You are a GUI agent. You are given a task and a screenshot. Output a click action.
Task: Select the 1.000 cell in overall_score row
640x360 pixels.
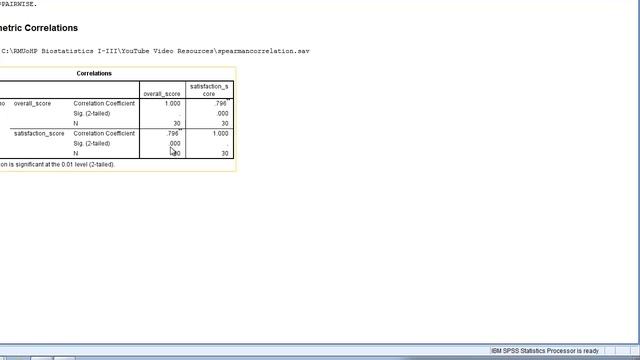coord(172,104)
